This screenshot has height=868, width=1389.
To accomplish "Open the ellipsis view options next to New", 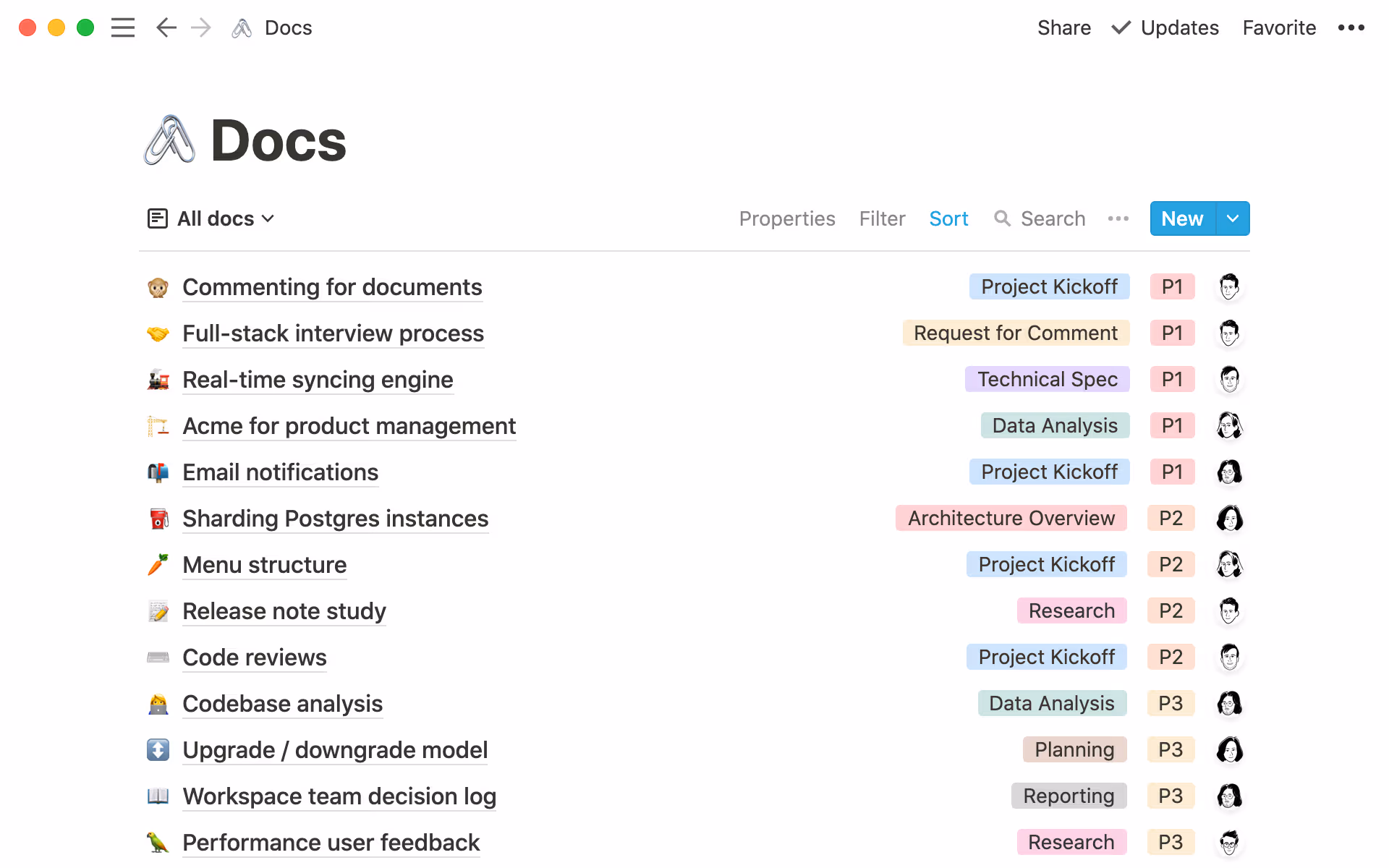I will [1118, 218].
